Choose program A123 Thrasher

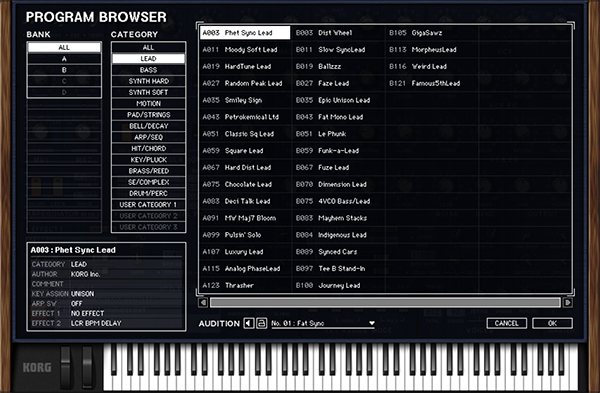(245, 285)
